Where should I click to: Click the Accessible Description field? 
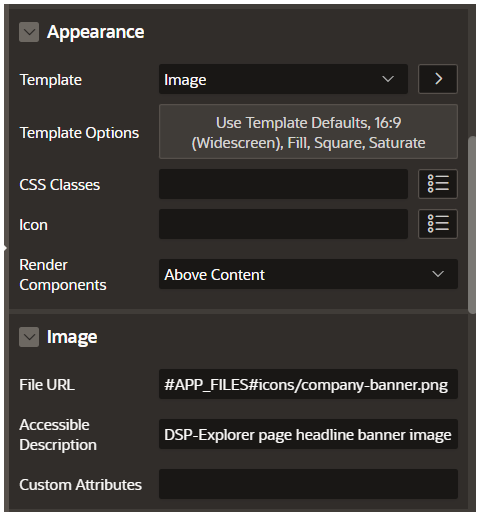[x=308, y=434]
